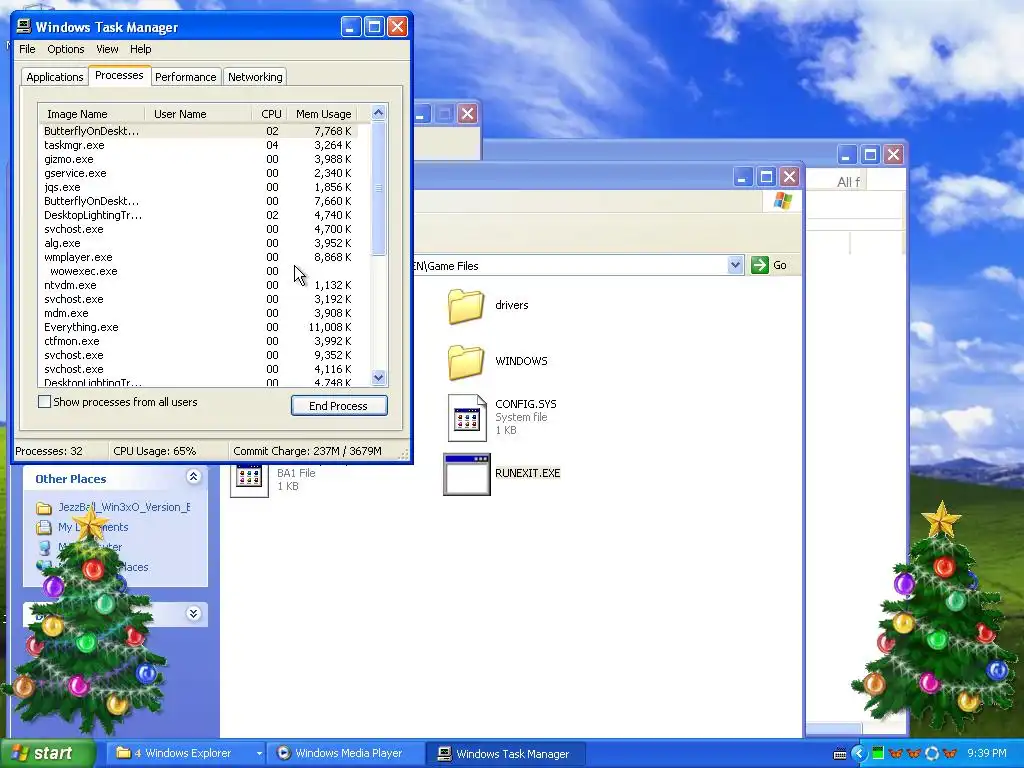Image resolution: width=1024 pixels, height=768 pixels.
Task: Select the gservice.exe process row
Action: point(198,173)
